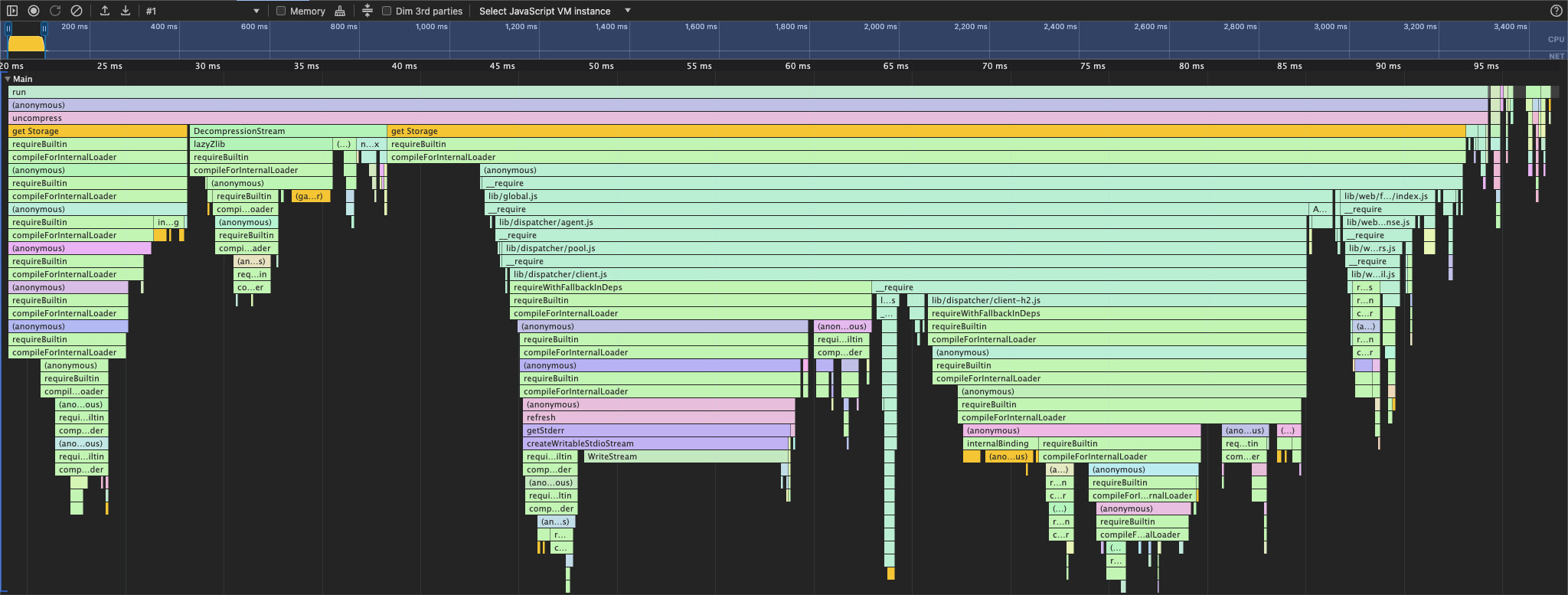
Task: Click the lib/global.js frame
Action: (908, 196)
